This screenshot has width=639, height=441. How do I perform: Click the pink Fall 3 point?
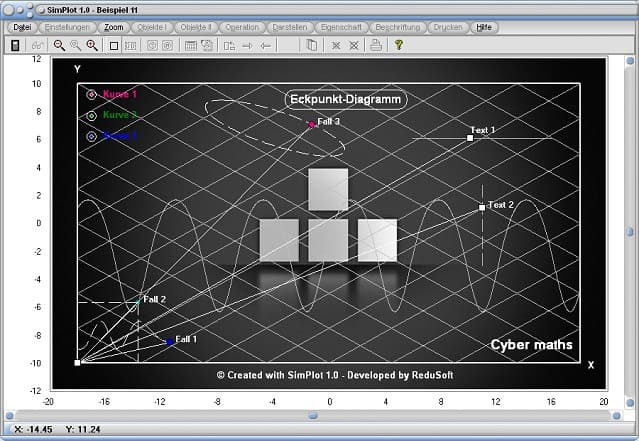tap(312, 124)
